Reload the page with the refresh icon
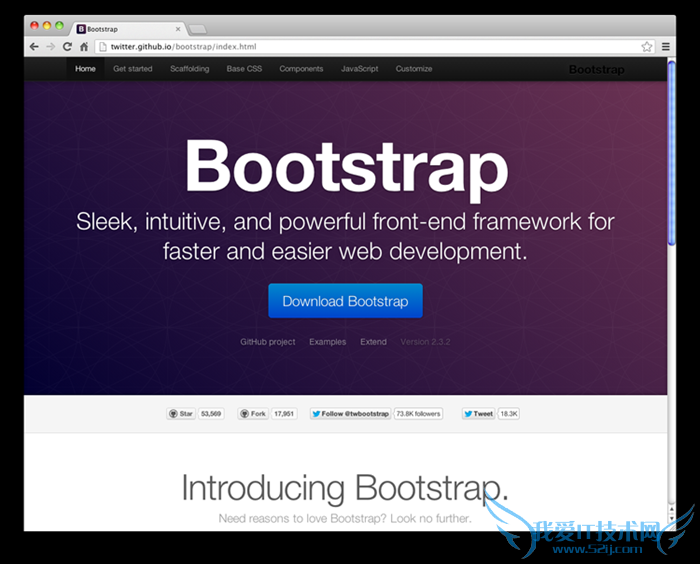This screenshot has width=700, height=564. pos(67,46)
